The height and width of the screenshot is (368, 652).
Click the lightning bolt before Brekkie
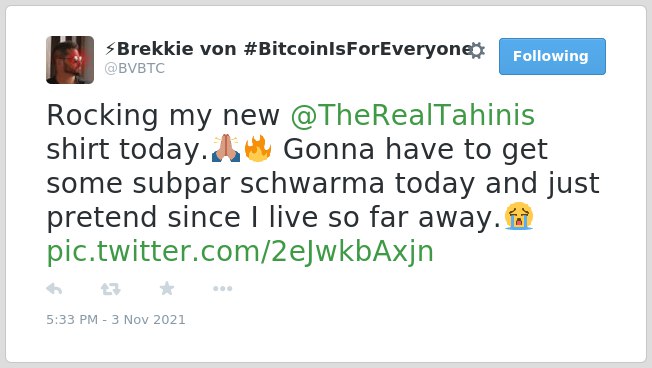pos(110,49)
